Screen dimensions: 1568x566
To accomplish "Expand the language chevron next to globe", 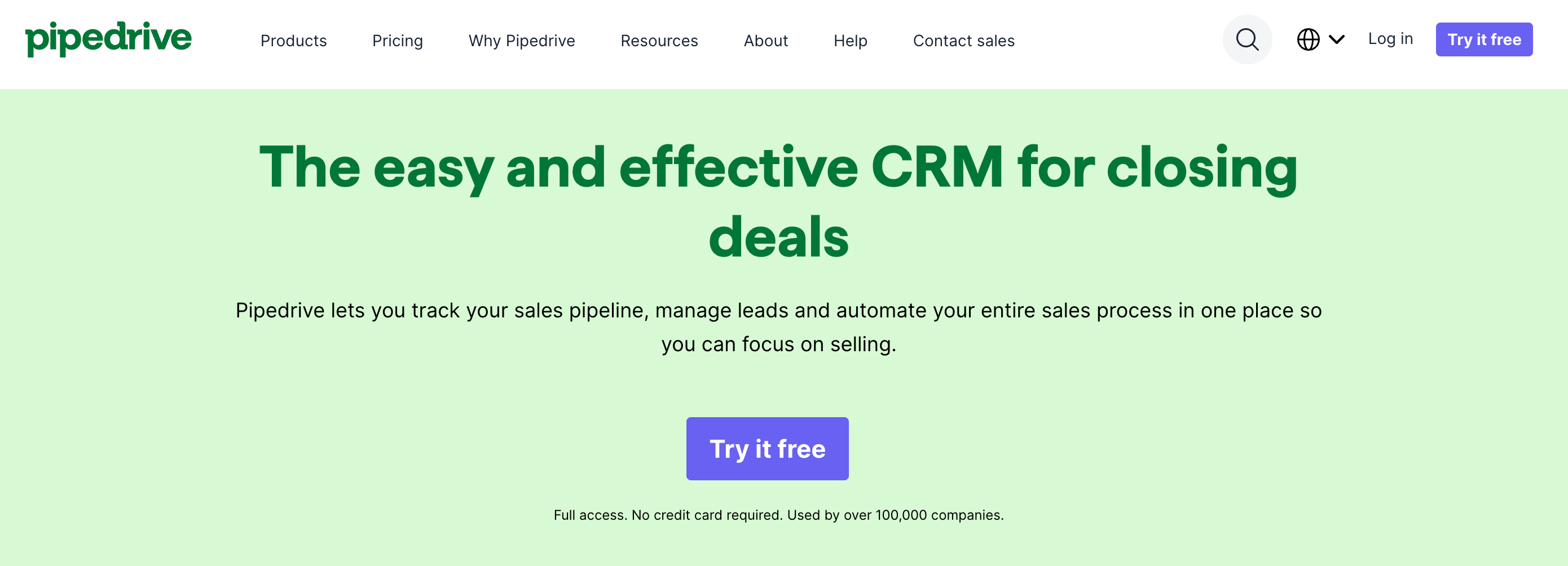I will [1337, 39].
